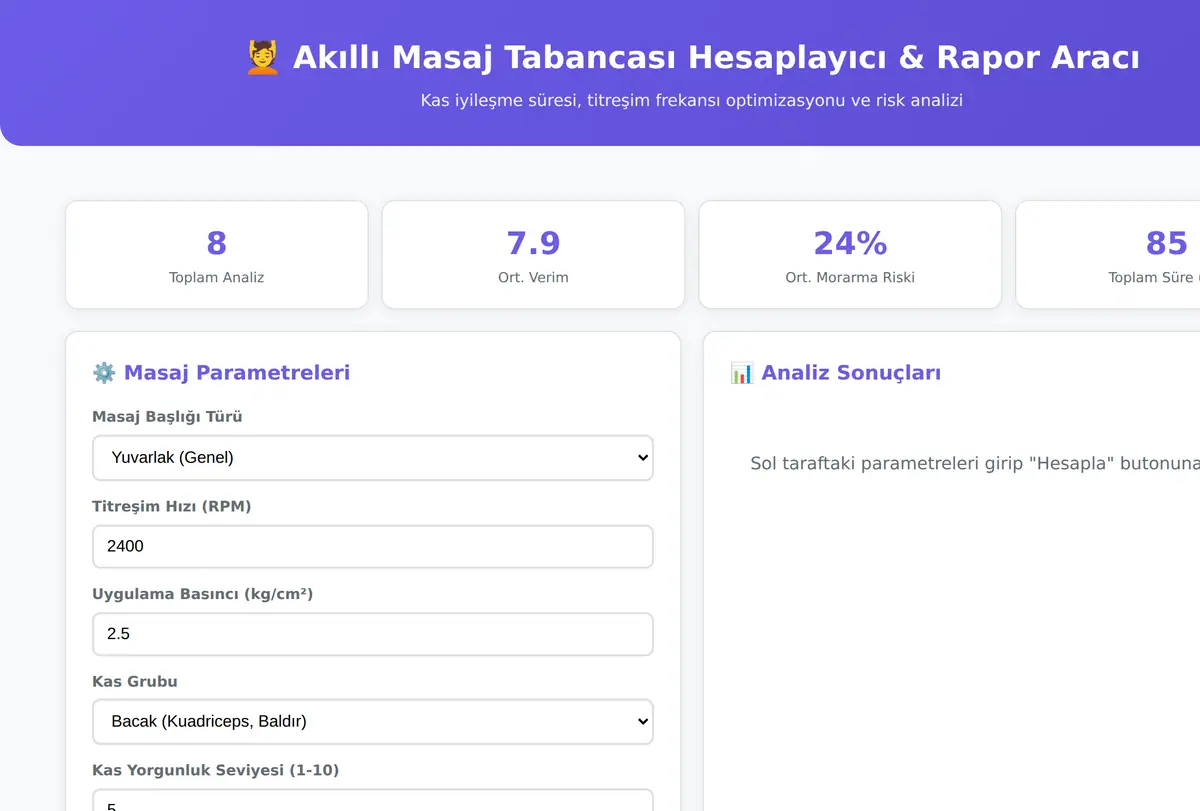Click the 'Kas Yorgunluk Seviyesi (1-10)' label

point(216,770)
